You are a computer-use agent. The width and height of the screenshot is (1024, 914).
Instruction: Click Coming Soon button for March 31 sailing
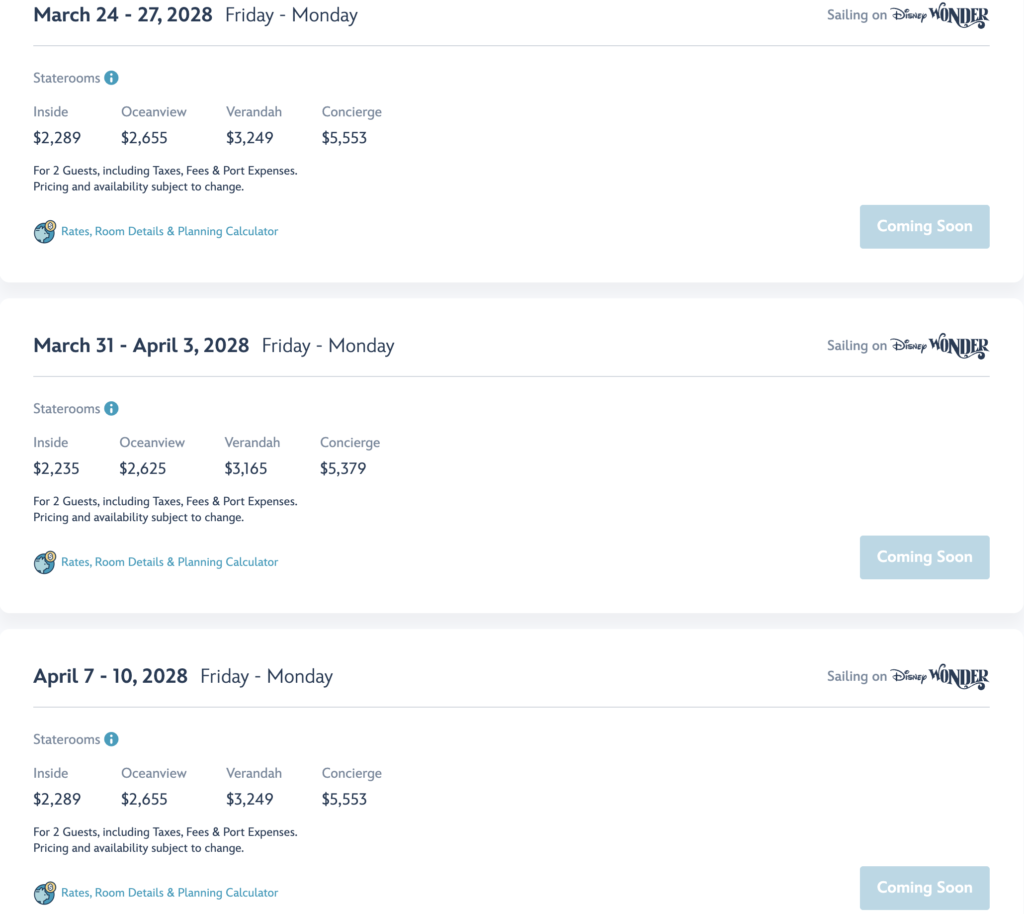tap(924, 558)
